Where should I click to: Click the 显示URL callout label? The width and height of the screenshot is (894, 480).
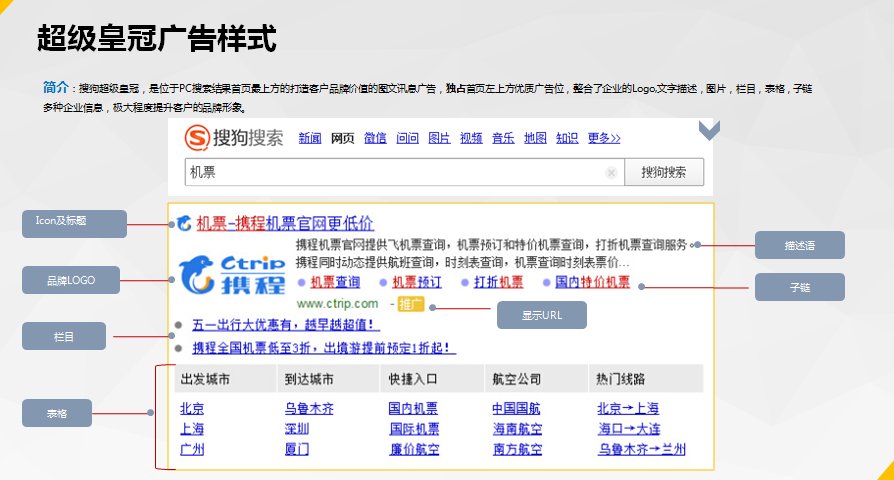pos(542,315)
